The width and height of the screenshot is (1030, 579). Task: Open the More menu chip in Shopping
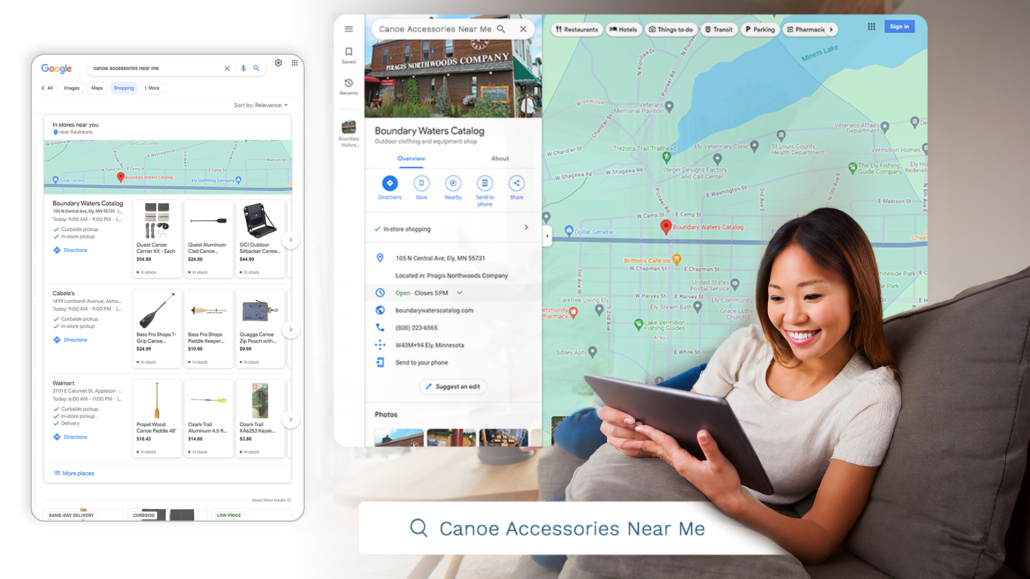tap(152, 88)
